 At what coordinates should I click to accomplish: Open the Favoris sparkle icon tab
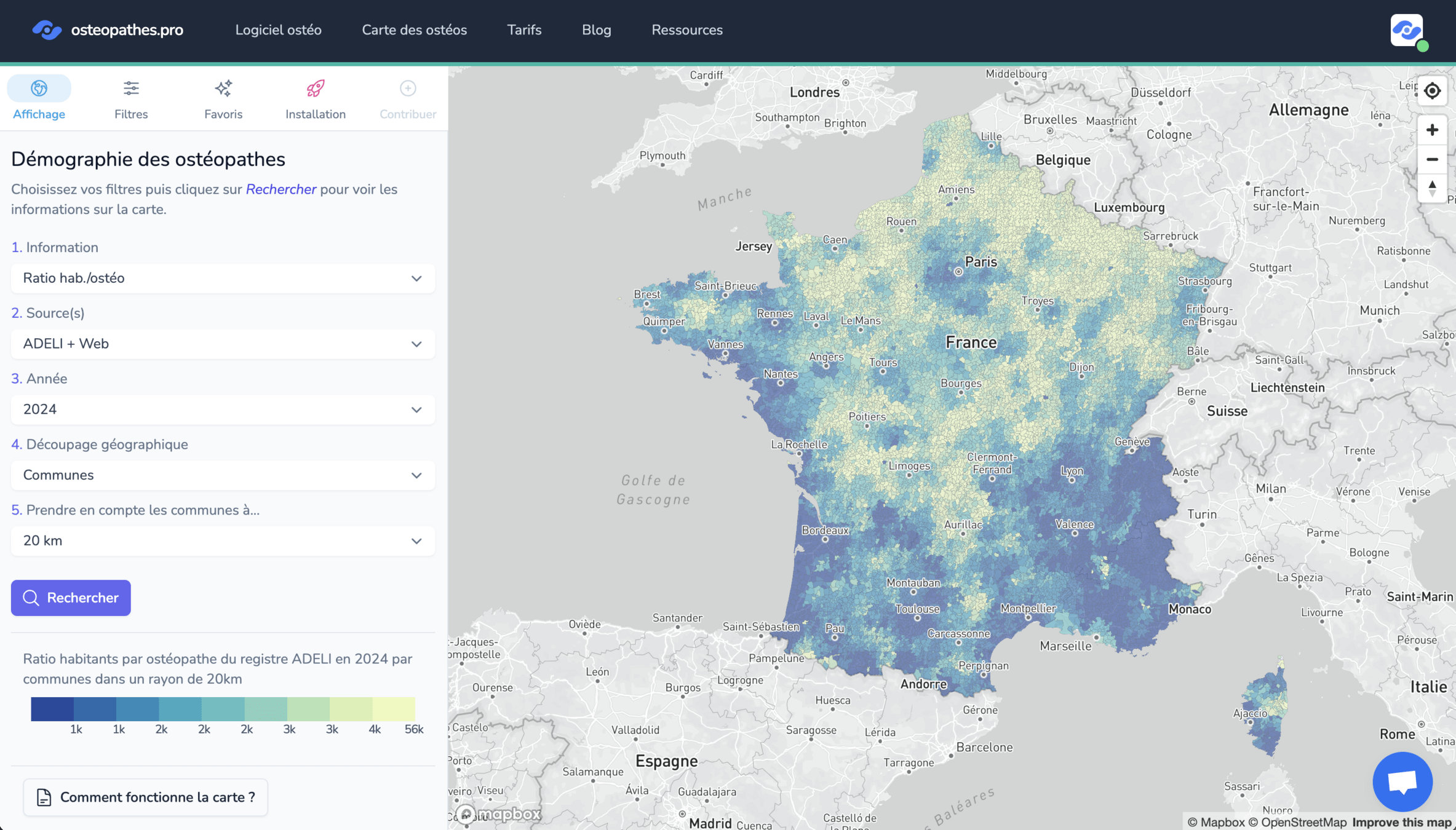click(223, 89)
